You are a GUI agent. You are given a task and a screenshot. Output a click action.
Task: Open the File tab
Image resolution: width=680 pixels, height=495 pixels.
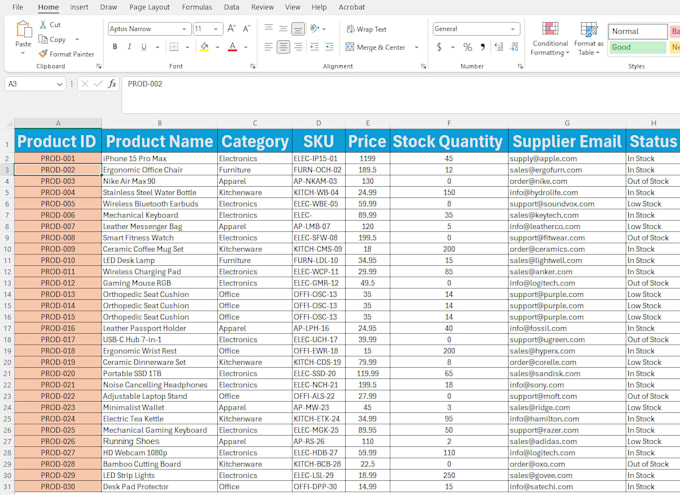(x=18, y=7)
